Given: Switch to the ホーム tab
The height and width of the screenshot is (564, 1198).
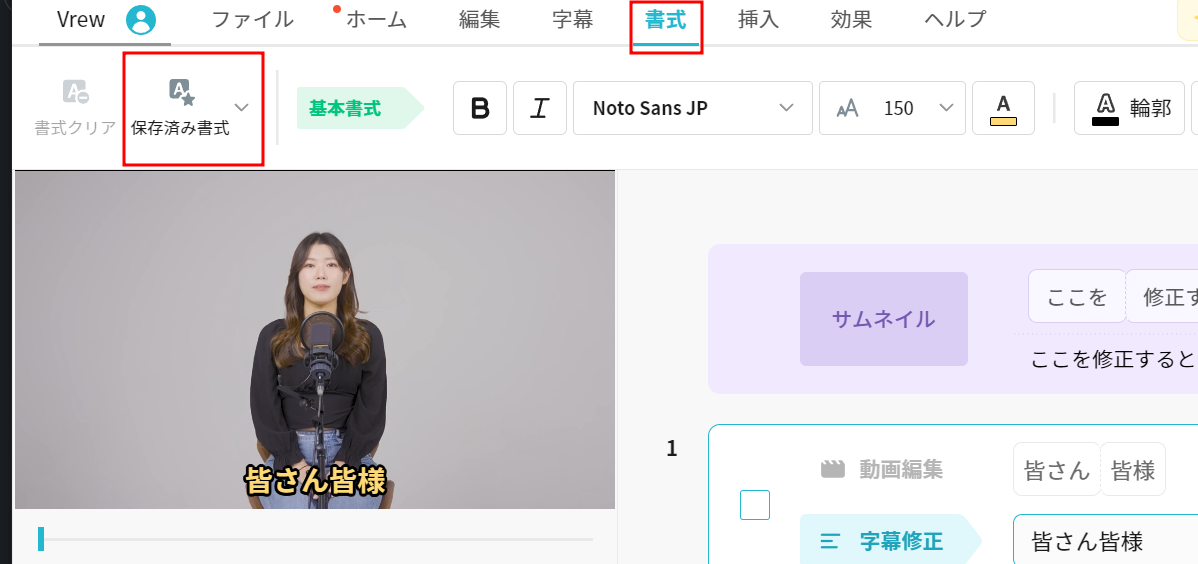Looking at the screenshot, I should pos(376,20).
